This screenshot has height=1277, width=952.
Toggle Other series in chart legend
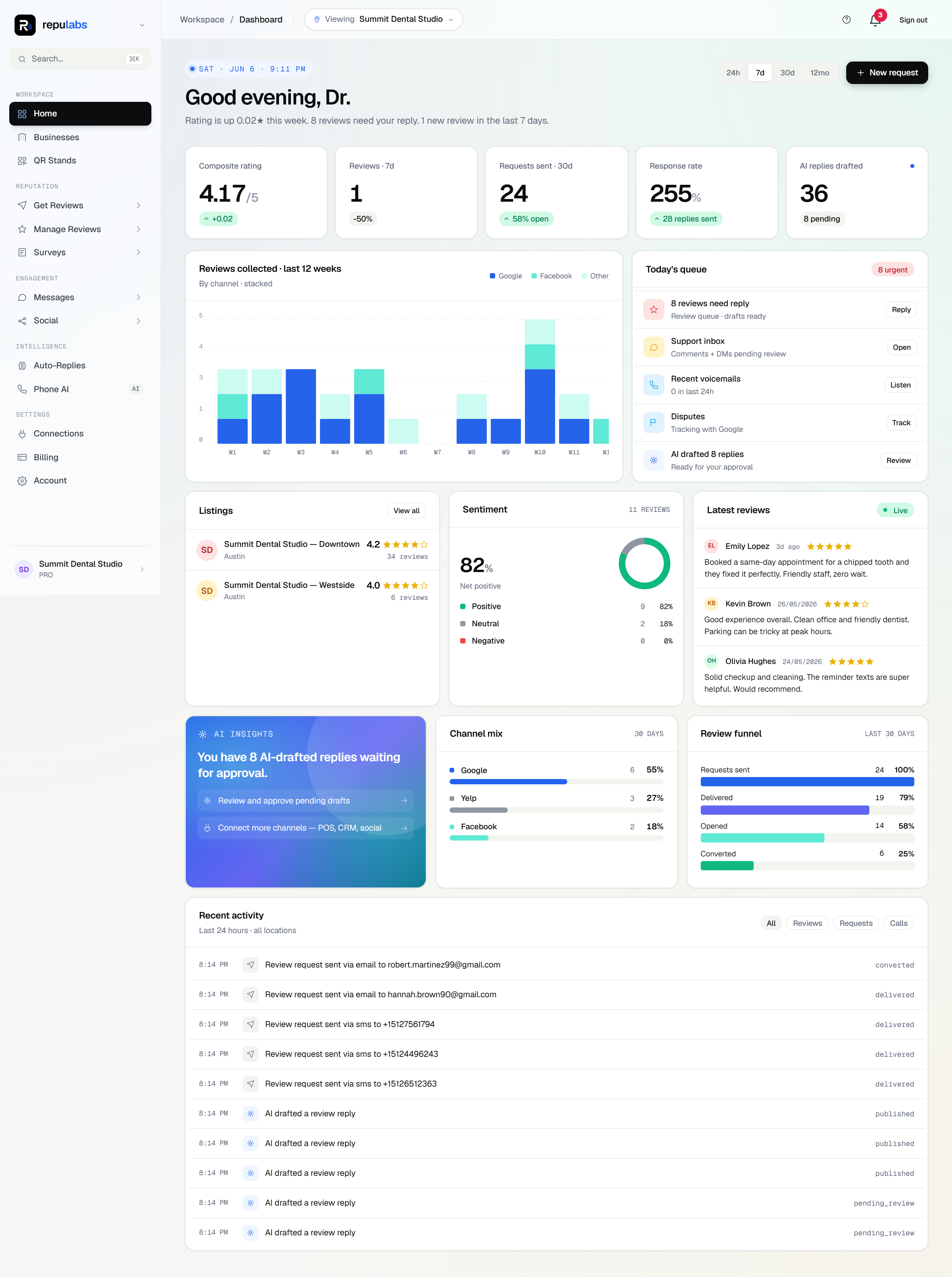pos(595,276)
